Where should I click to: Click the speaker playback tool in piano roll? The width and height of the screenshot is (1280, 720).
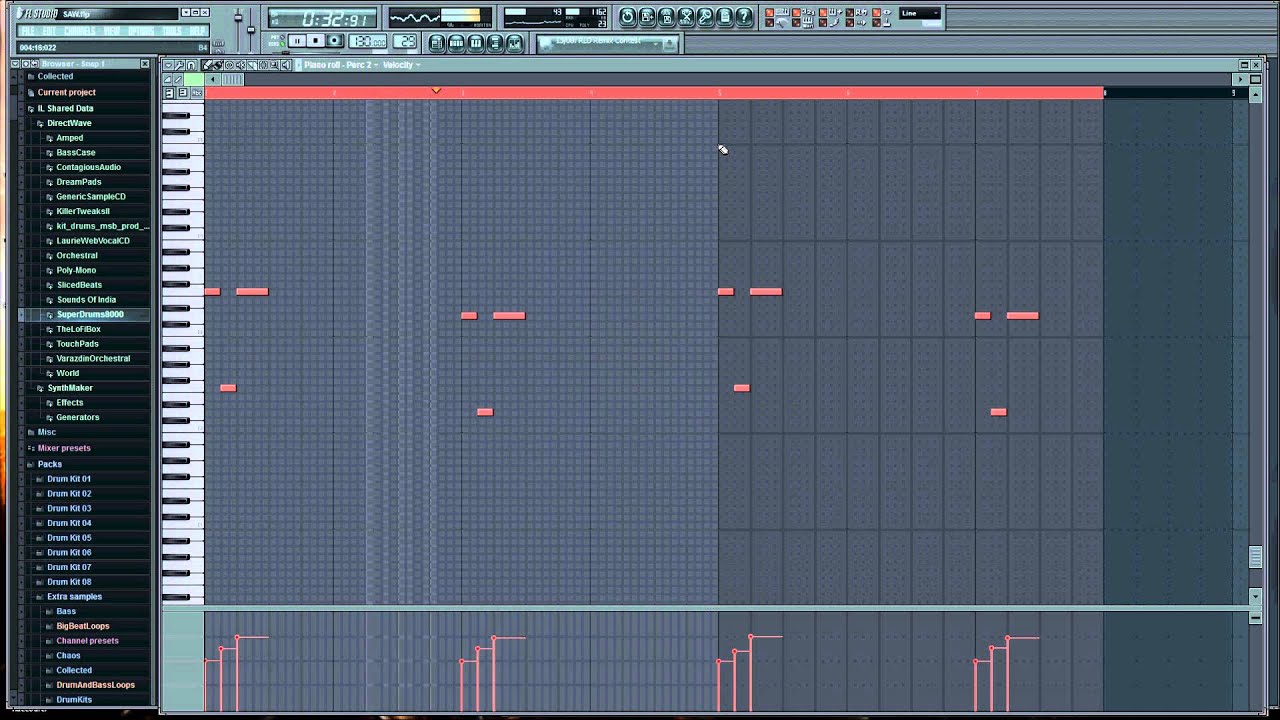(286, 65)
